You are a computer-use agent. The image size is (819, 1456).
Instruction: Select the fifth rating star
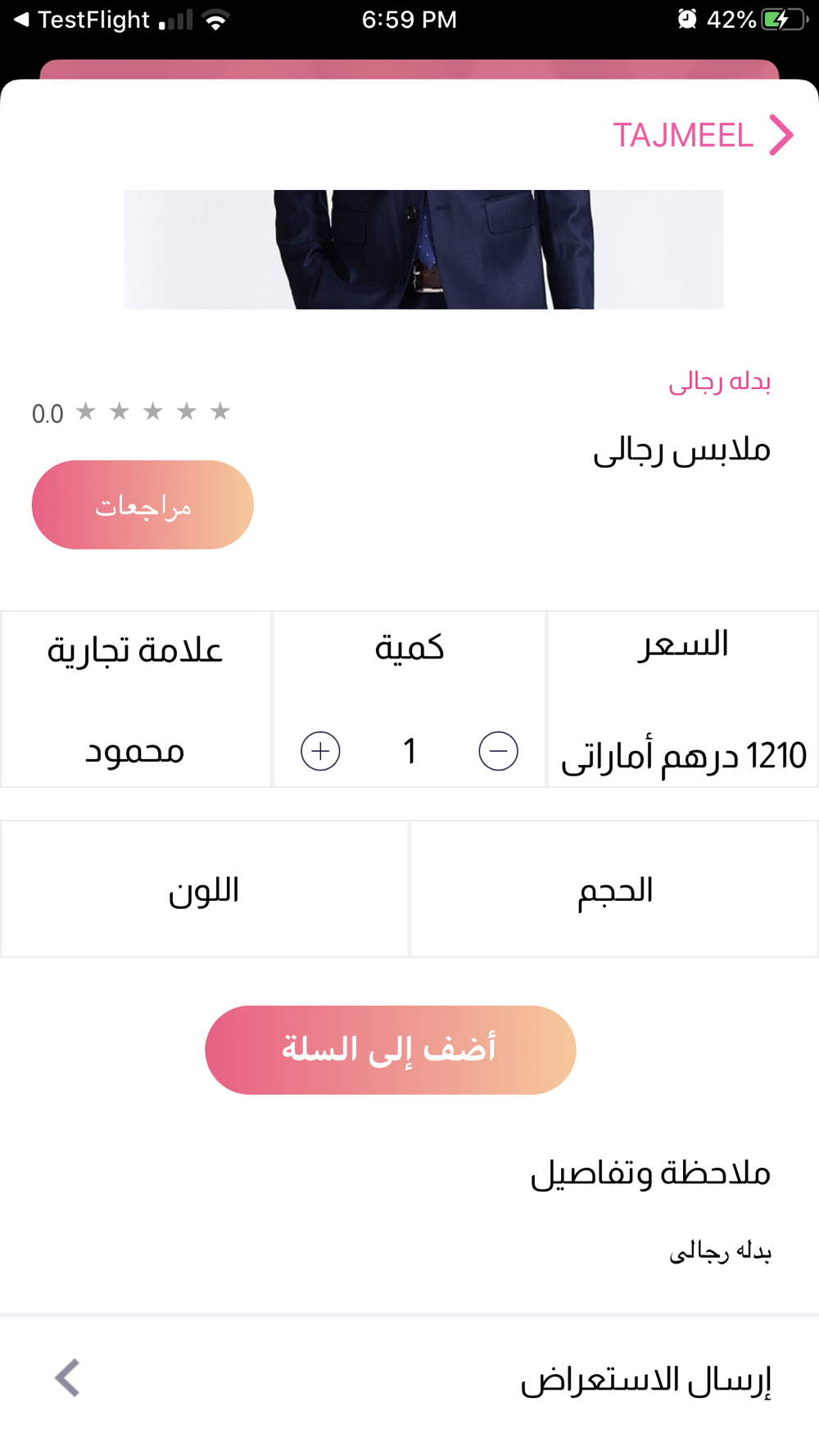[220, 410]
